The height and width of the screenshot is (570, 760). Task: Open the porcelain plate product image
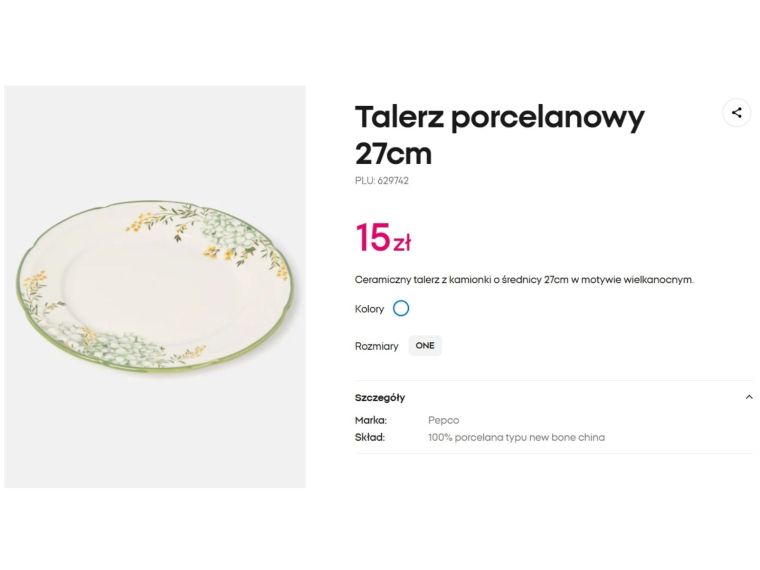155,287
